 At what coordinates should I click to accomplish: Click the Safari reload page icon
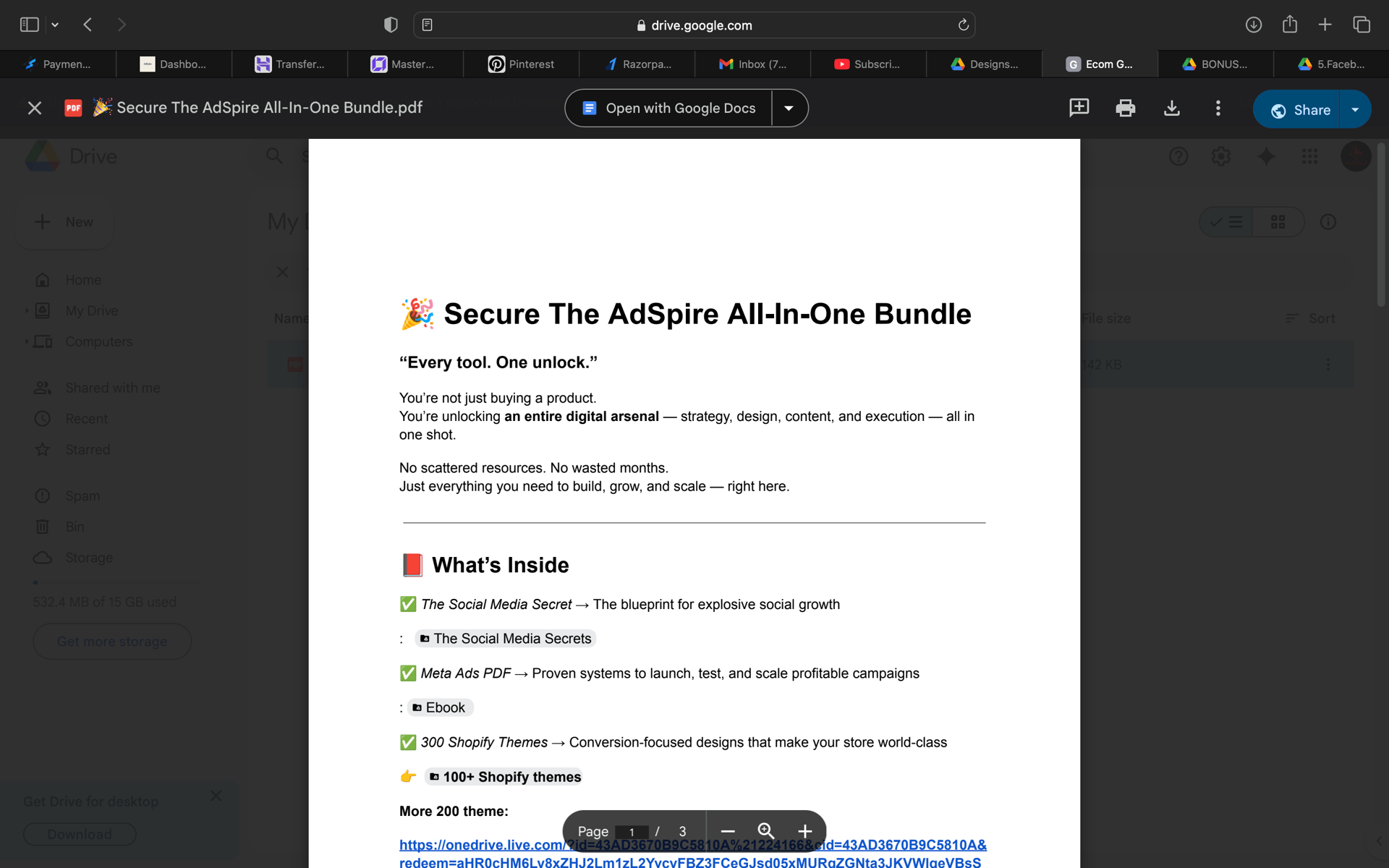coord(963,25)
